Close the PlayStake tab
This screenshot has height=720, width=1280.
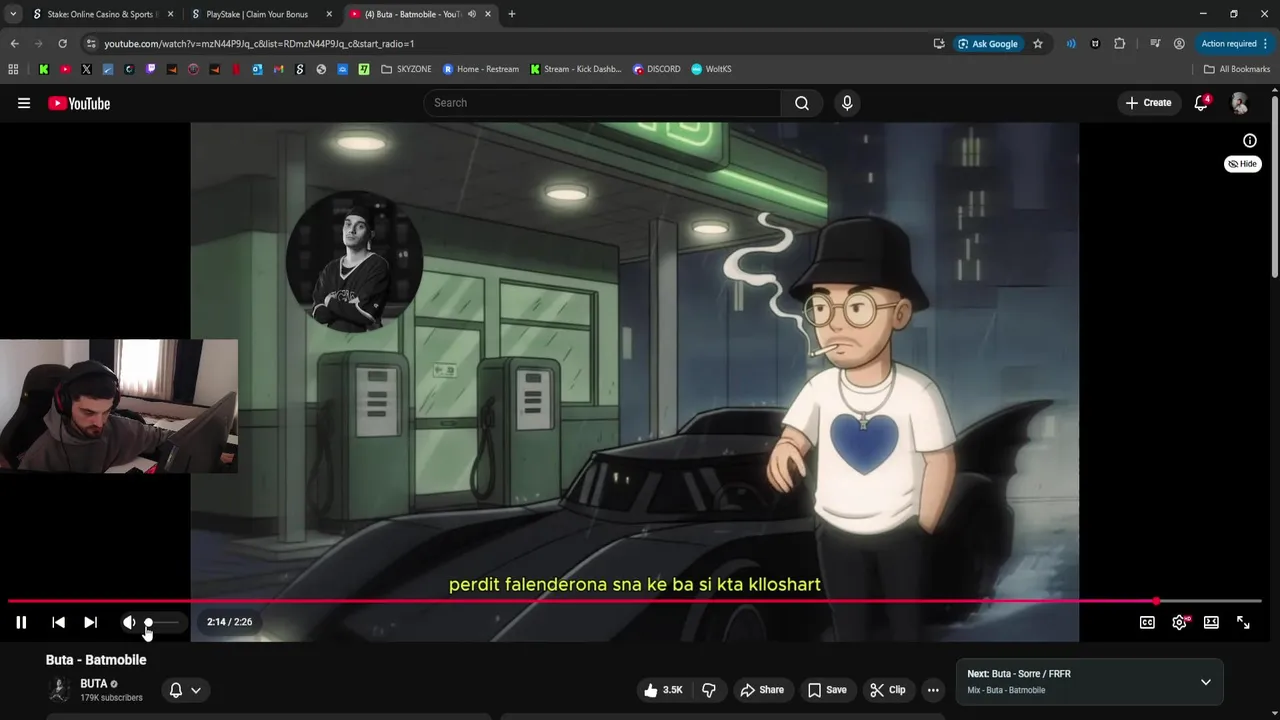click(x=329, y=14)
